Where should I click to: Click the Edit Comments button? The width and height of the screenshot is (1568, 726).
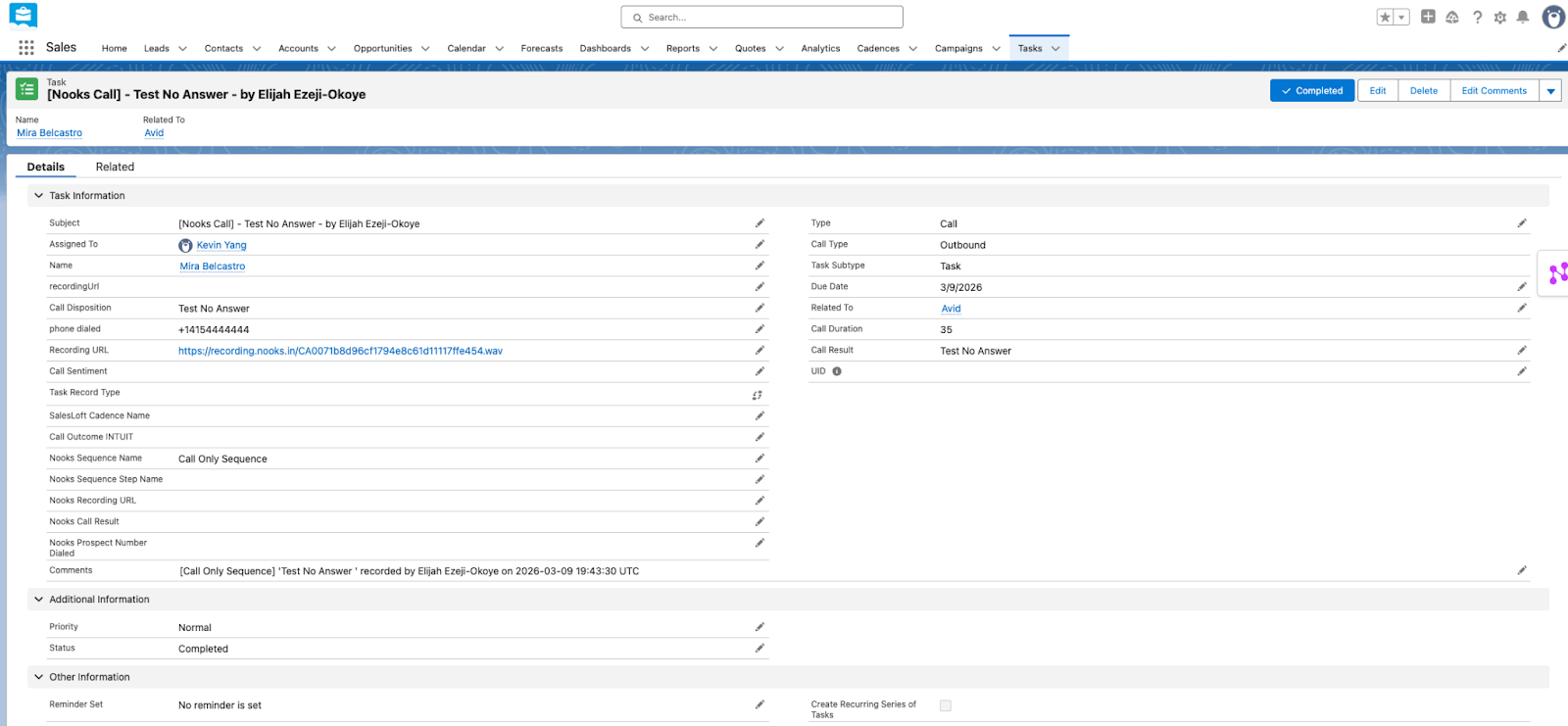(x=1494, y=91)
